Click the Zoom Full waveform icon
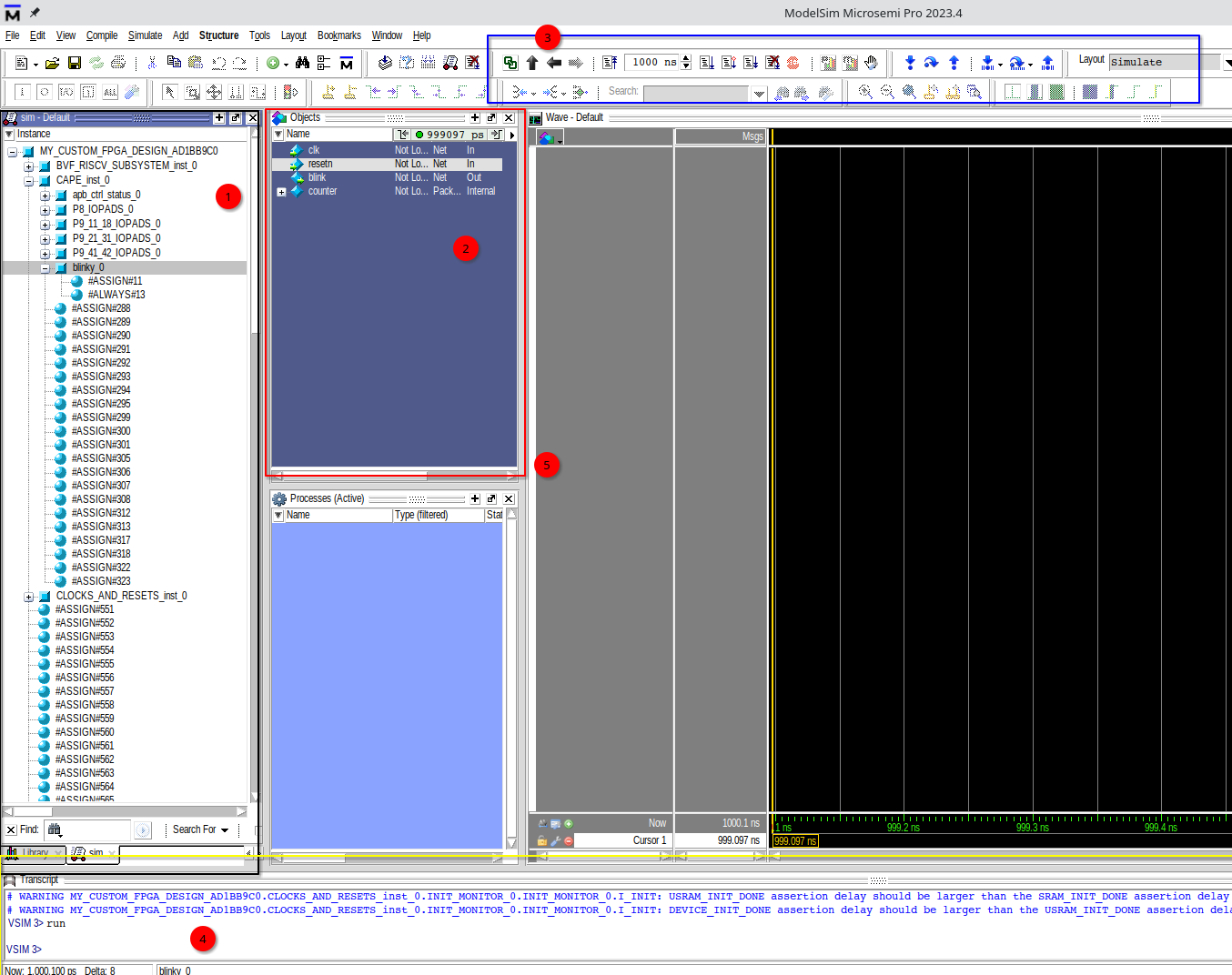This screenshot has width=1232, height=975. 908,91
